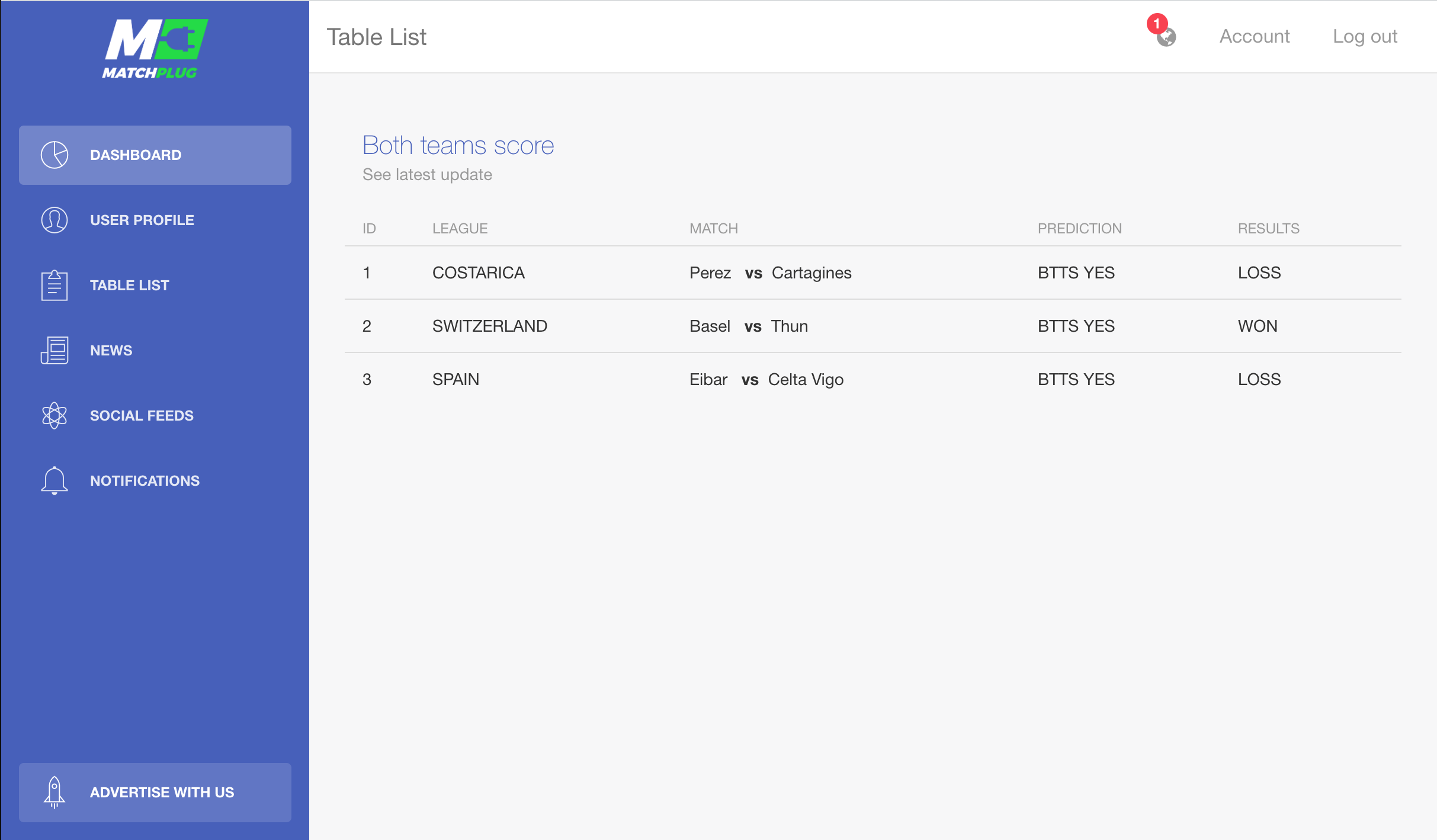Click the ID column header

pos(369,228)
